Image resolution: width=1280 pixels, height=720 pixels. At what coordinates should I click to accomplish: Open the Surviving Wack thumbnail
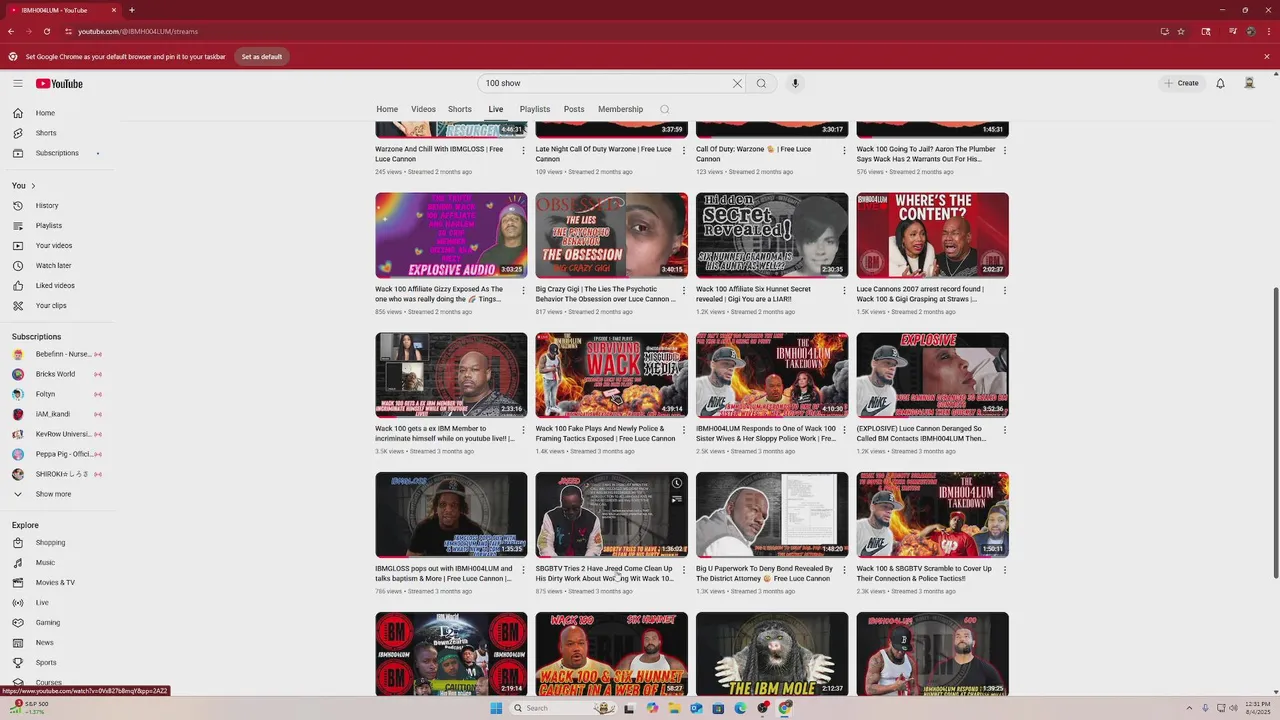(x=611, y=375)
